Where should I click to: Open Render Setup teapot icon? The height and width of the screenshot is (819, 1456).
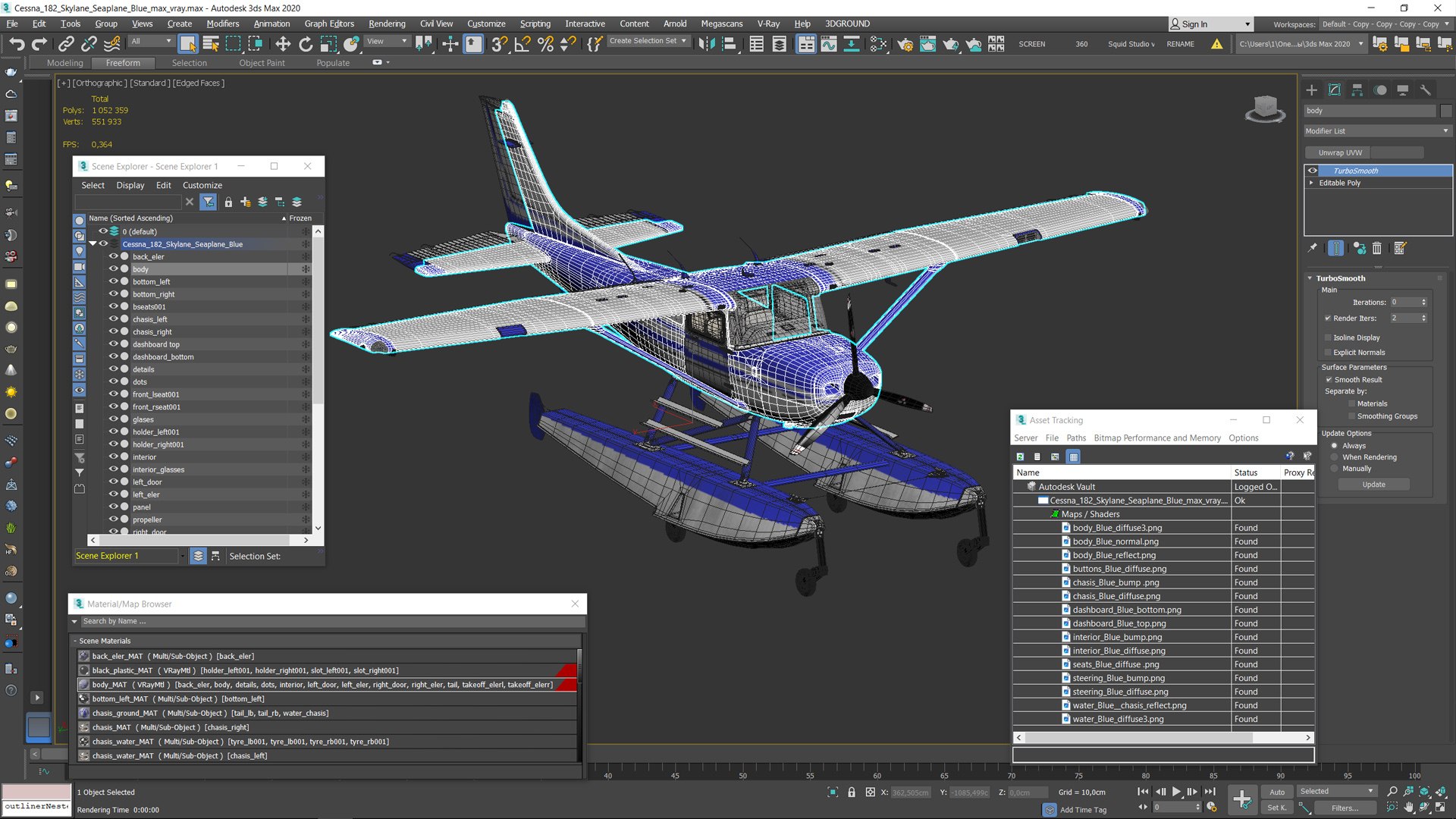[905, 44]
